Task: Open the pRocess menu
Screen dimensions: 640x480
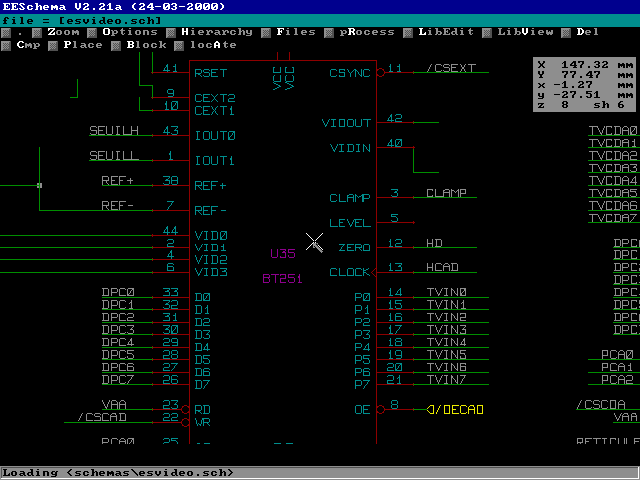Action: (367, 32)
